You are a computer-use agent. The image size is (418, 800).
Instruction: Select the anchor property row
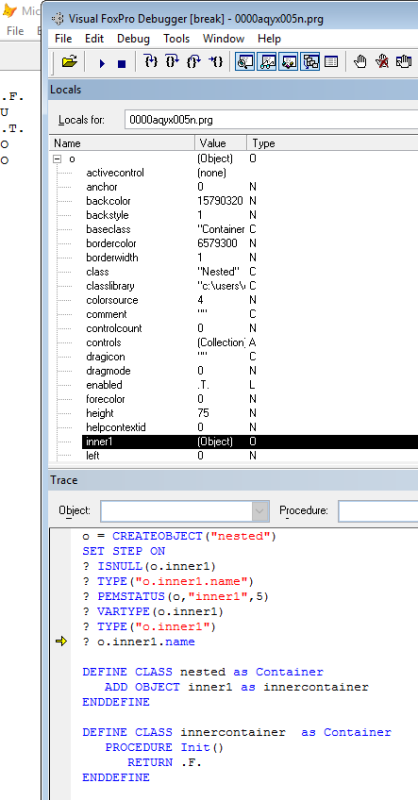coord(250,187)
